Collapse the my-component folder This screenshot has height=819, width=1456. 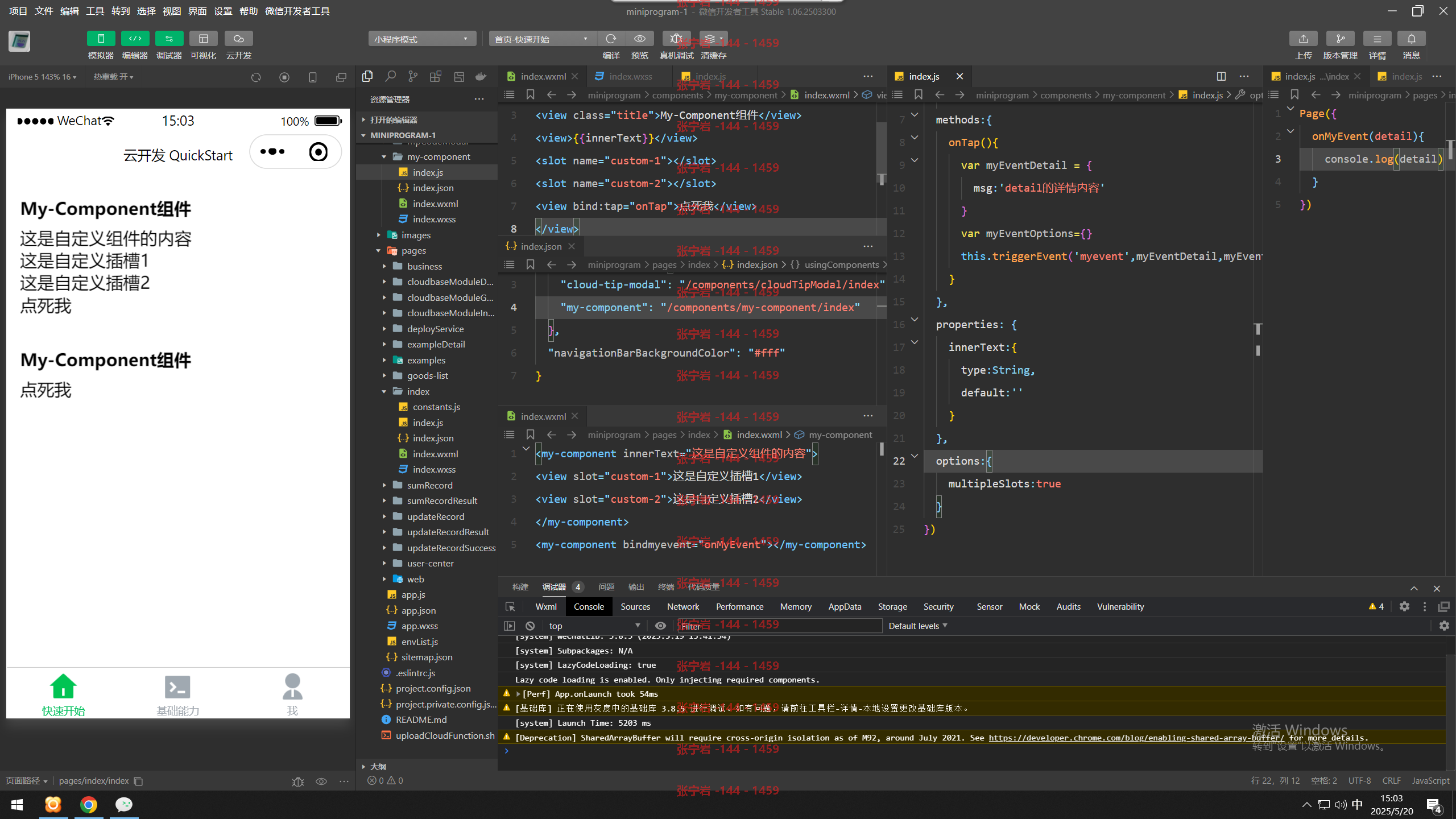point(438,156)
